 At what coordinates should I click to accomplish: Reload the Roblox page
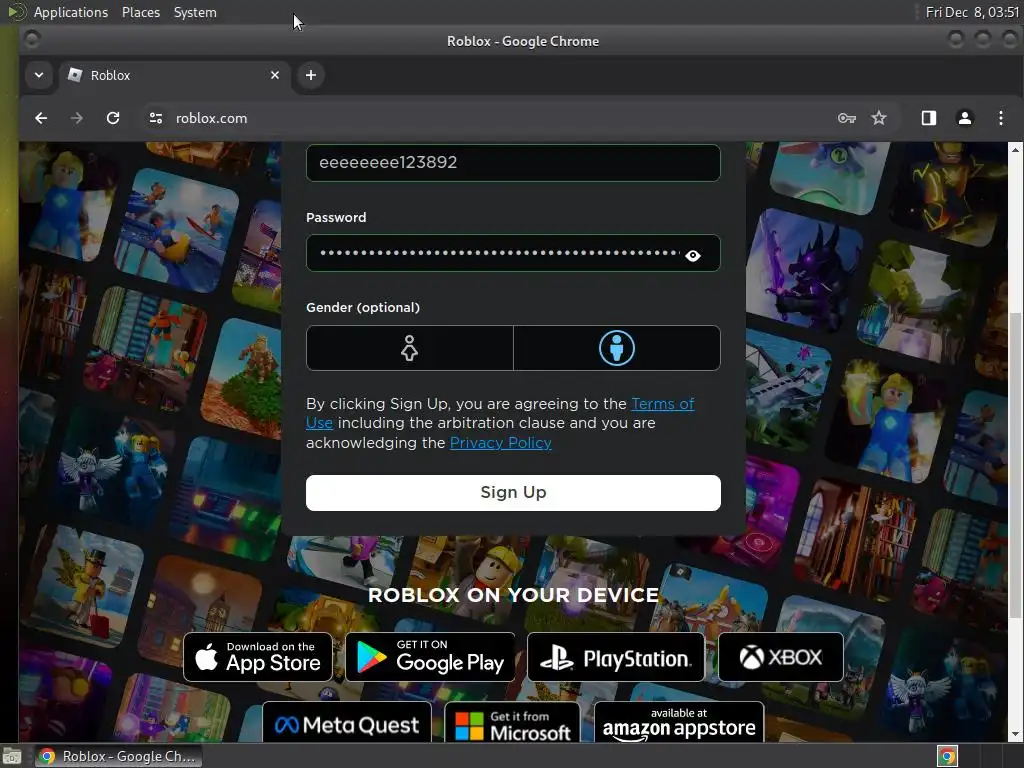click(x=113, y=118)
